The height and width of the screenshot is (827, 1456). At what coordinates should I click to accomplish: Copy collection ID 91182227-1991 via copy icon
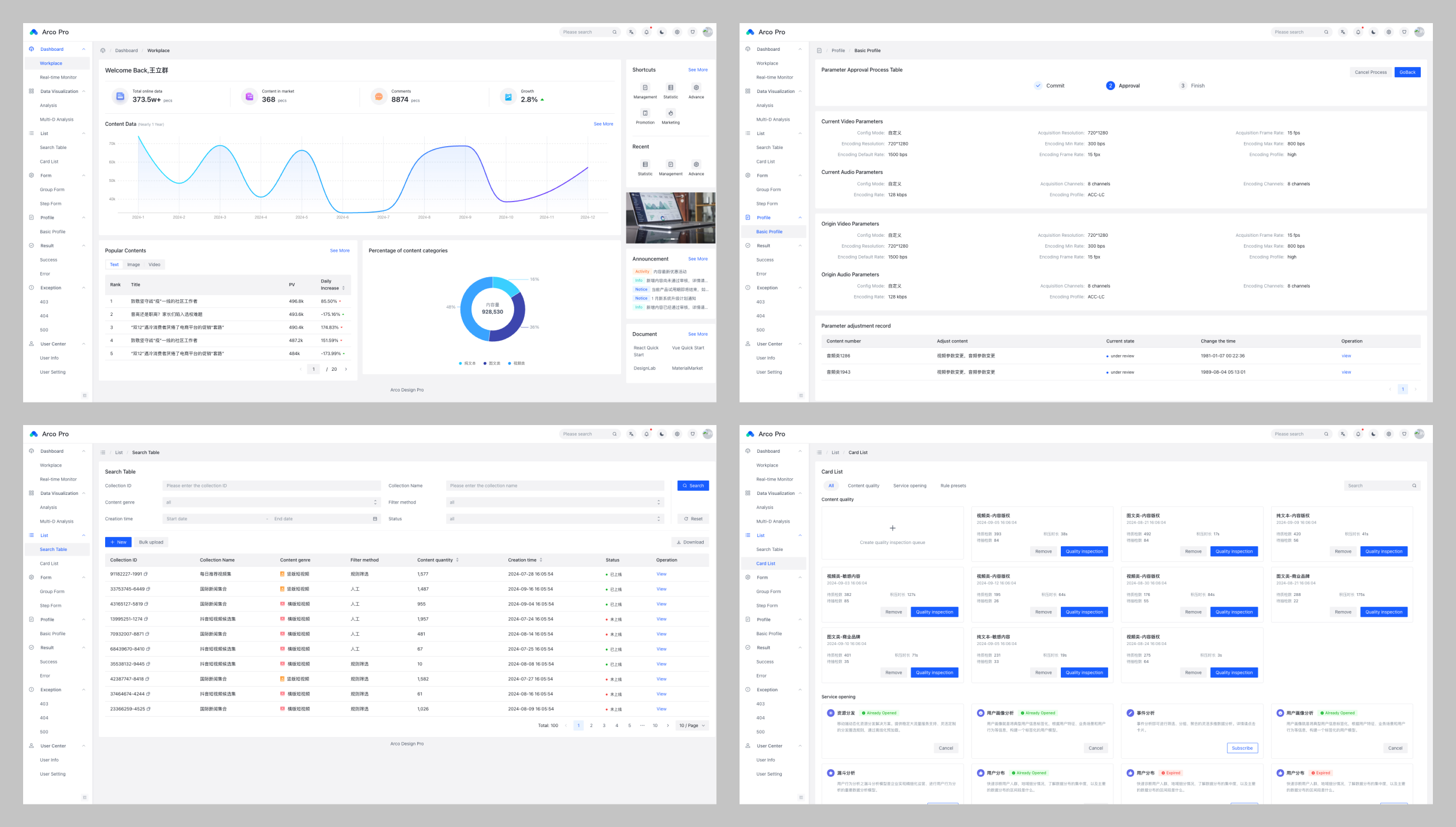[146, 574]
